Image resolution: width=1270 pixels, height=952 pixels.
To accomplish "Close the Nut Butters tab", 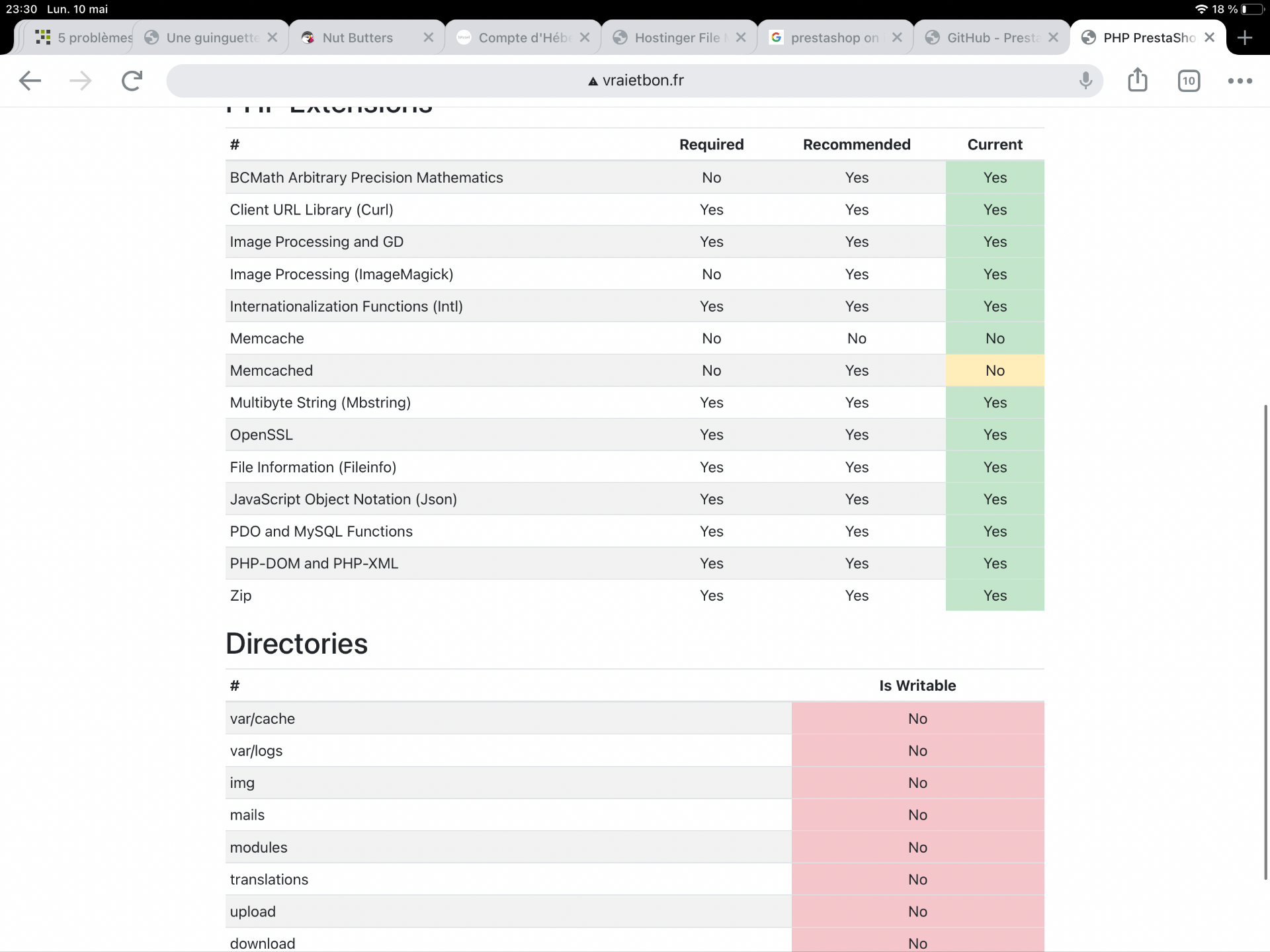I will (x=429, y=38).
